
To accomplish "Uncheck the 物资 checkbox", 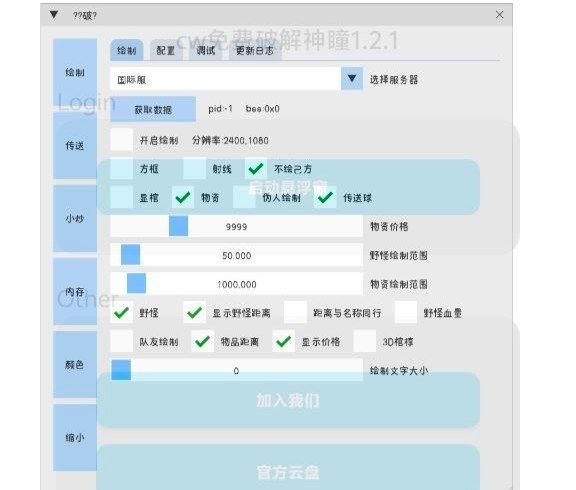I will click(183, 198).
